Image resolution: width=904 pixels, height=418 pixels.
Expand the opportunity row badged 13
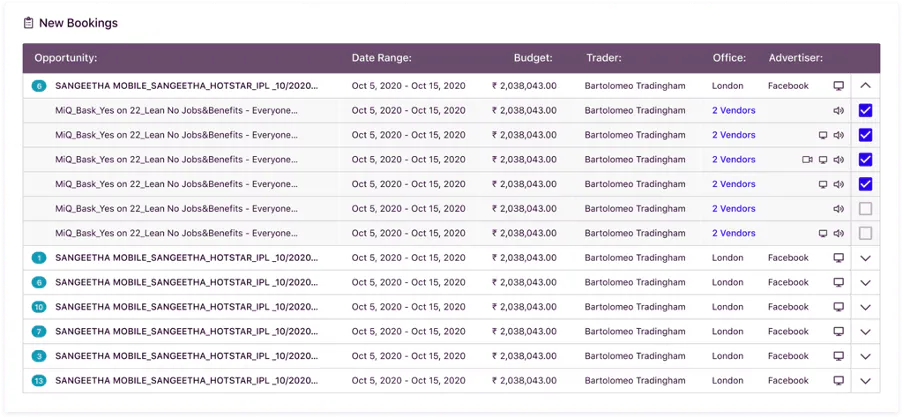click(x=865, y=381)
